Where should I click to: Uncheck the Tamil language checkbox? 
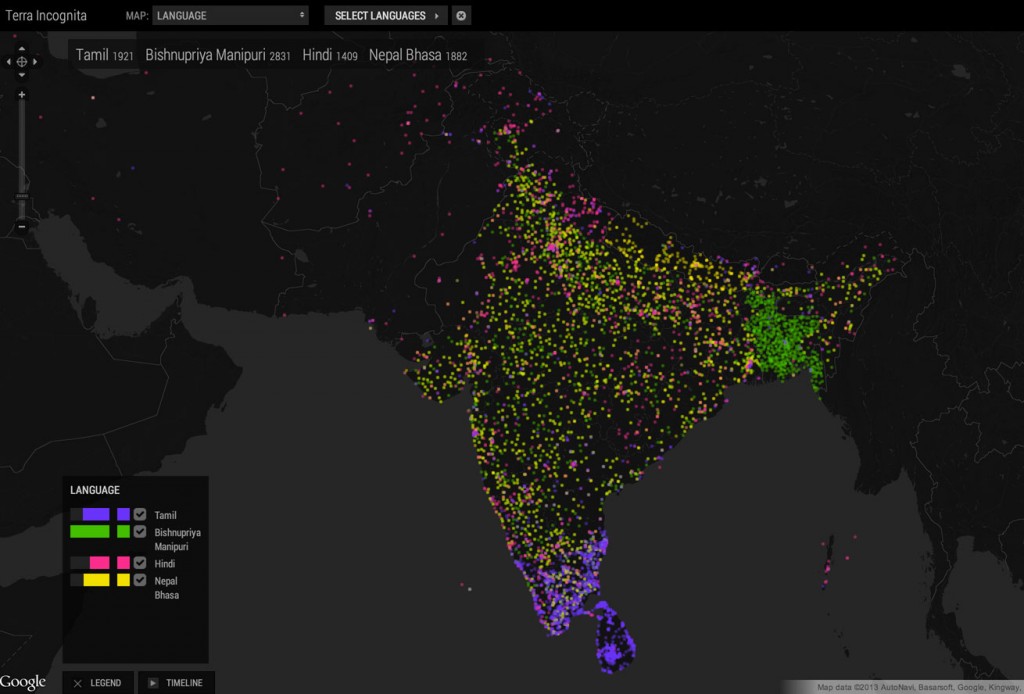[x=140, y=514]
